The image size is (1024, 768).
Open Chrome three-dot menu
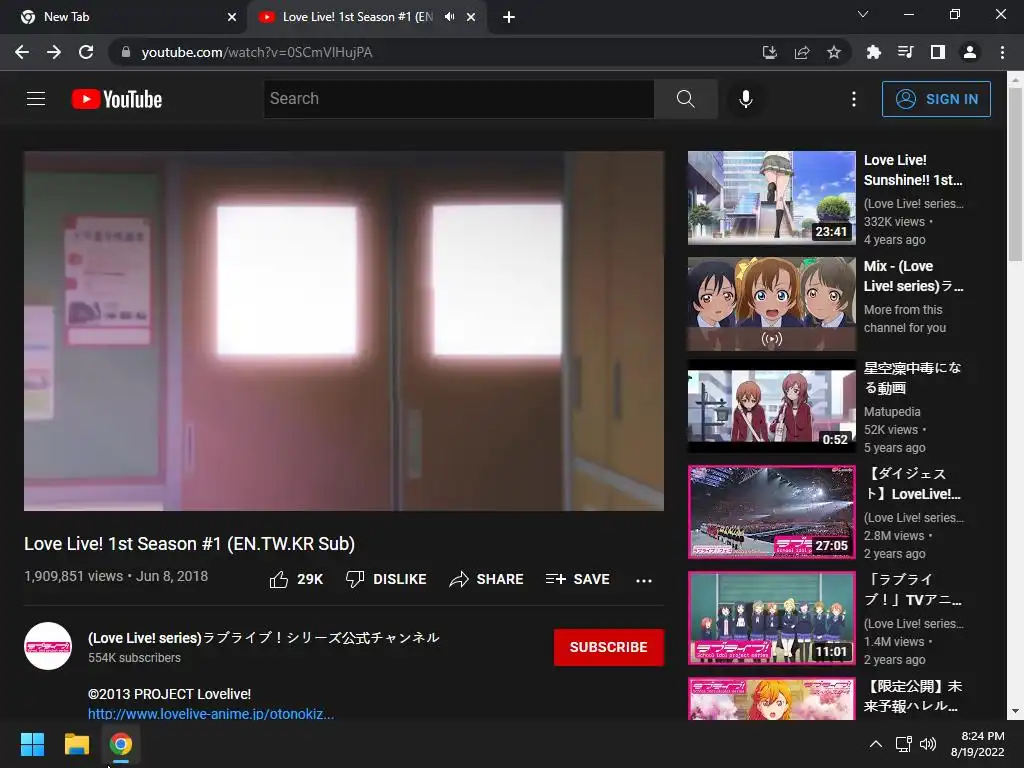1002,52
